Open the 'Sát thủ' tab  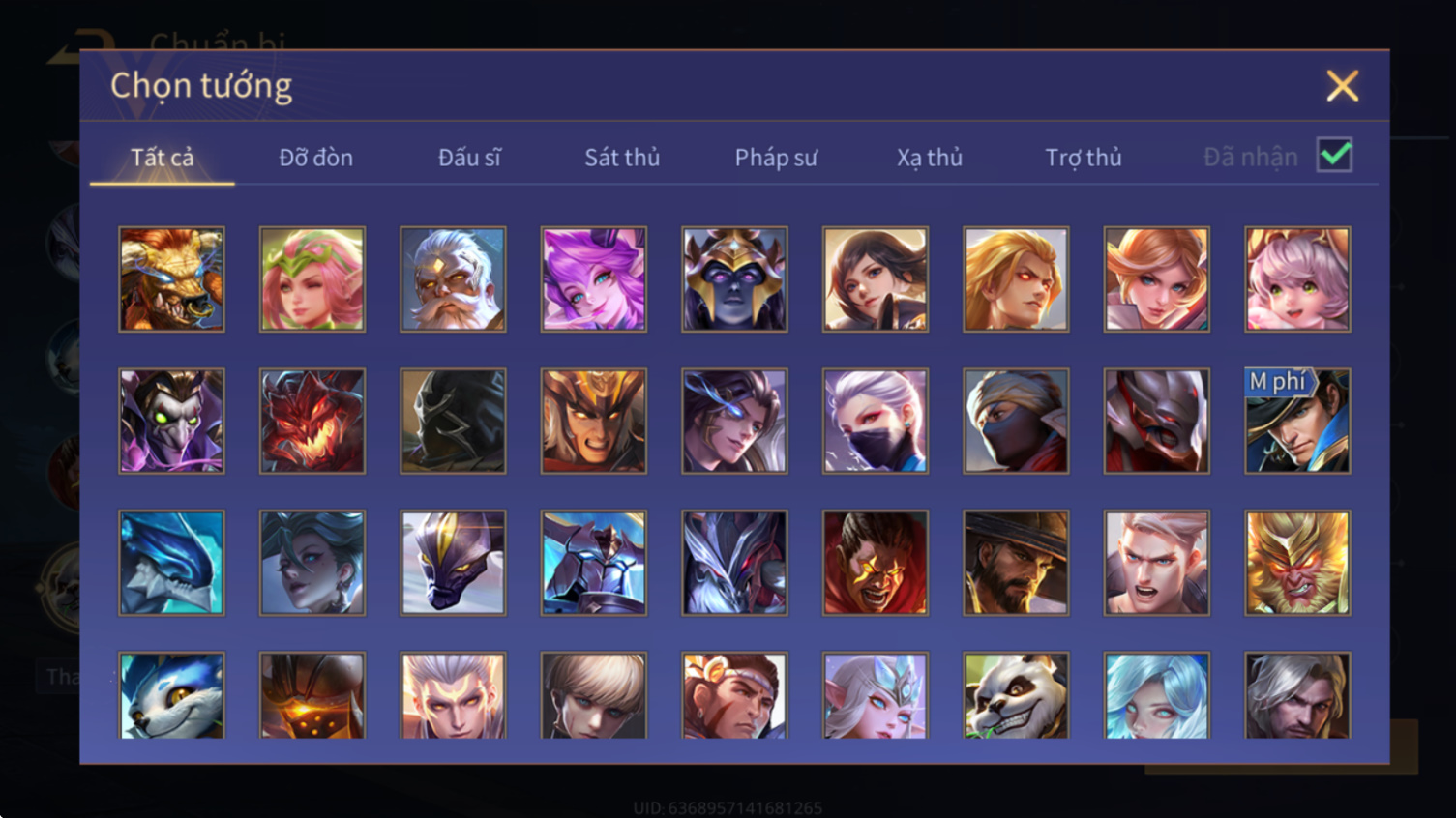[x=622, y=157]
